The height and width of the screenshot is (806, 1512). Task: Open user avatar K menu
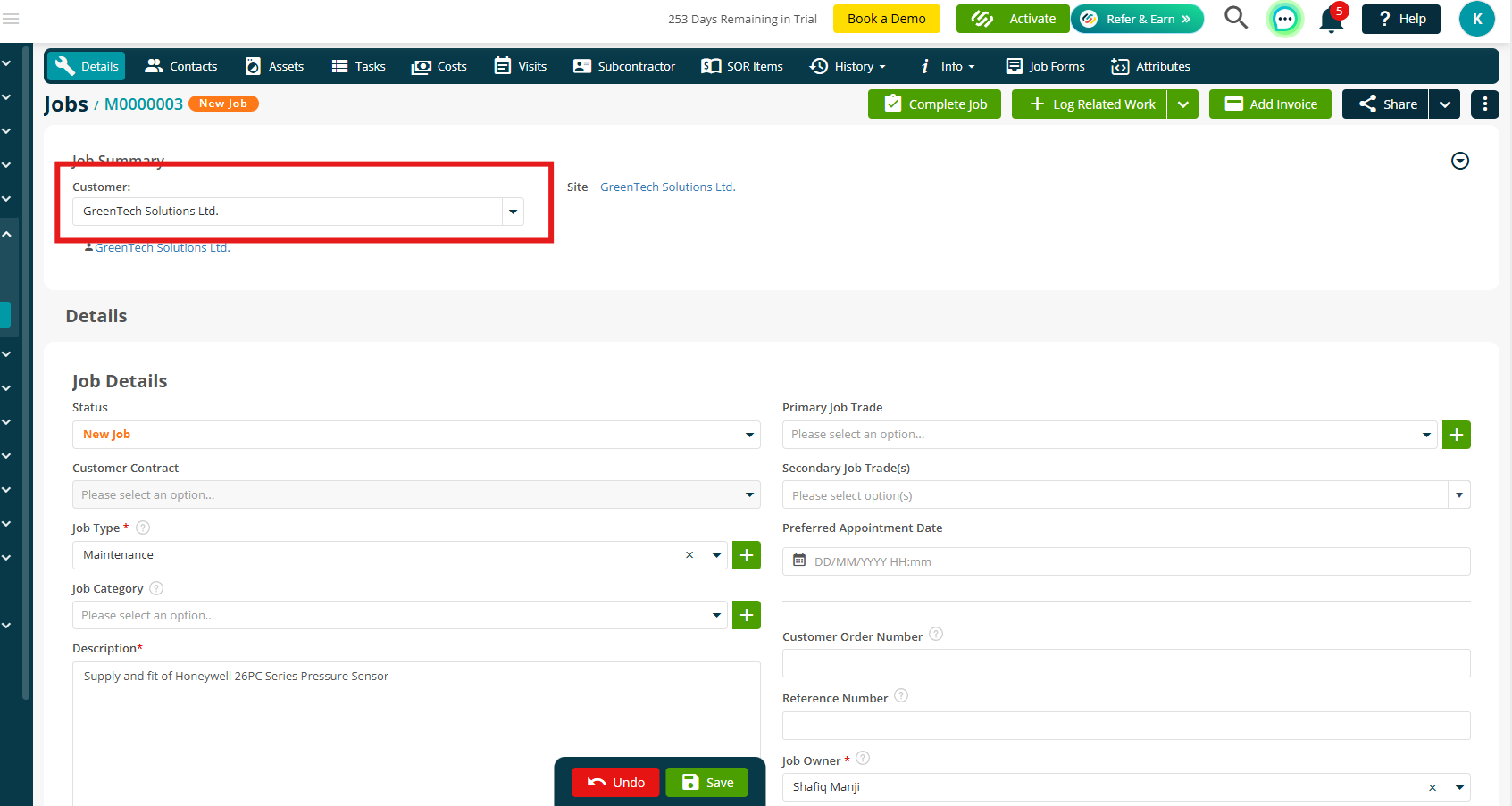tap(1477, 19)
